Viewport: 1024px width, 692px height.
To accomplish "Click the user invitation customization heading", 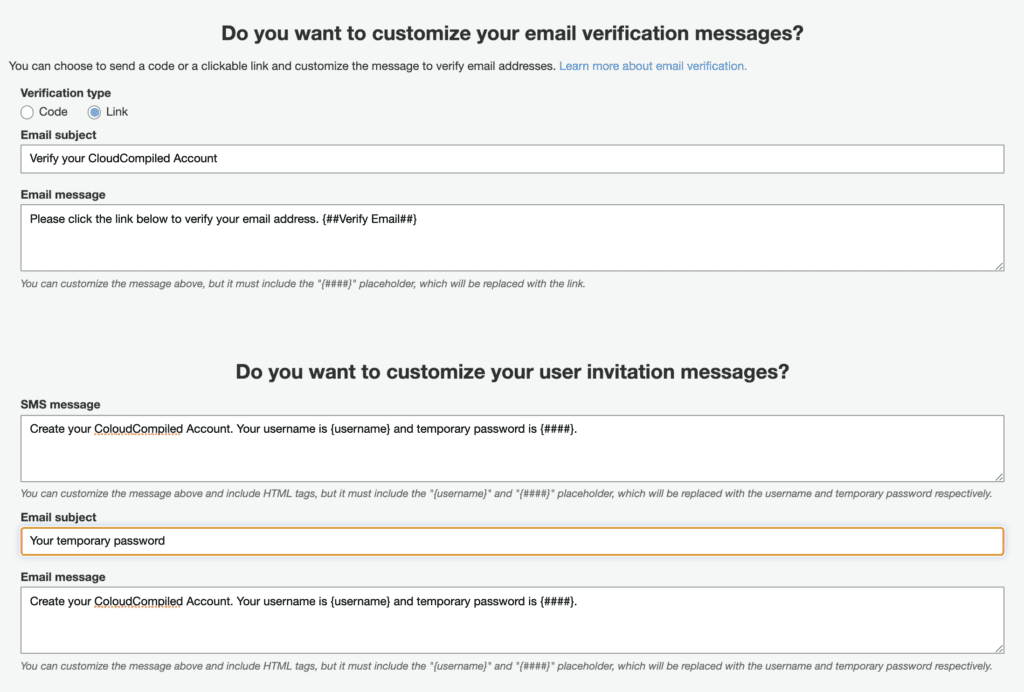I will [x=512, y=371].
